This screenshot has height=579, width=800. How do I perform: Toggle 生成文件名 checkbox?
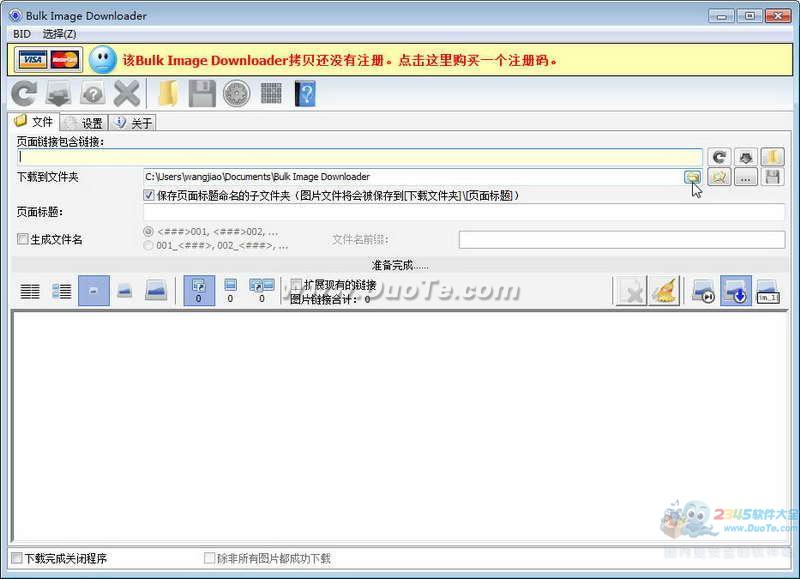(23, 240)
